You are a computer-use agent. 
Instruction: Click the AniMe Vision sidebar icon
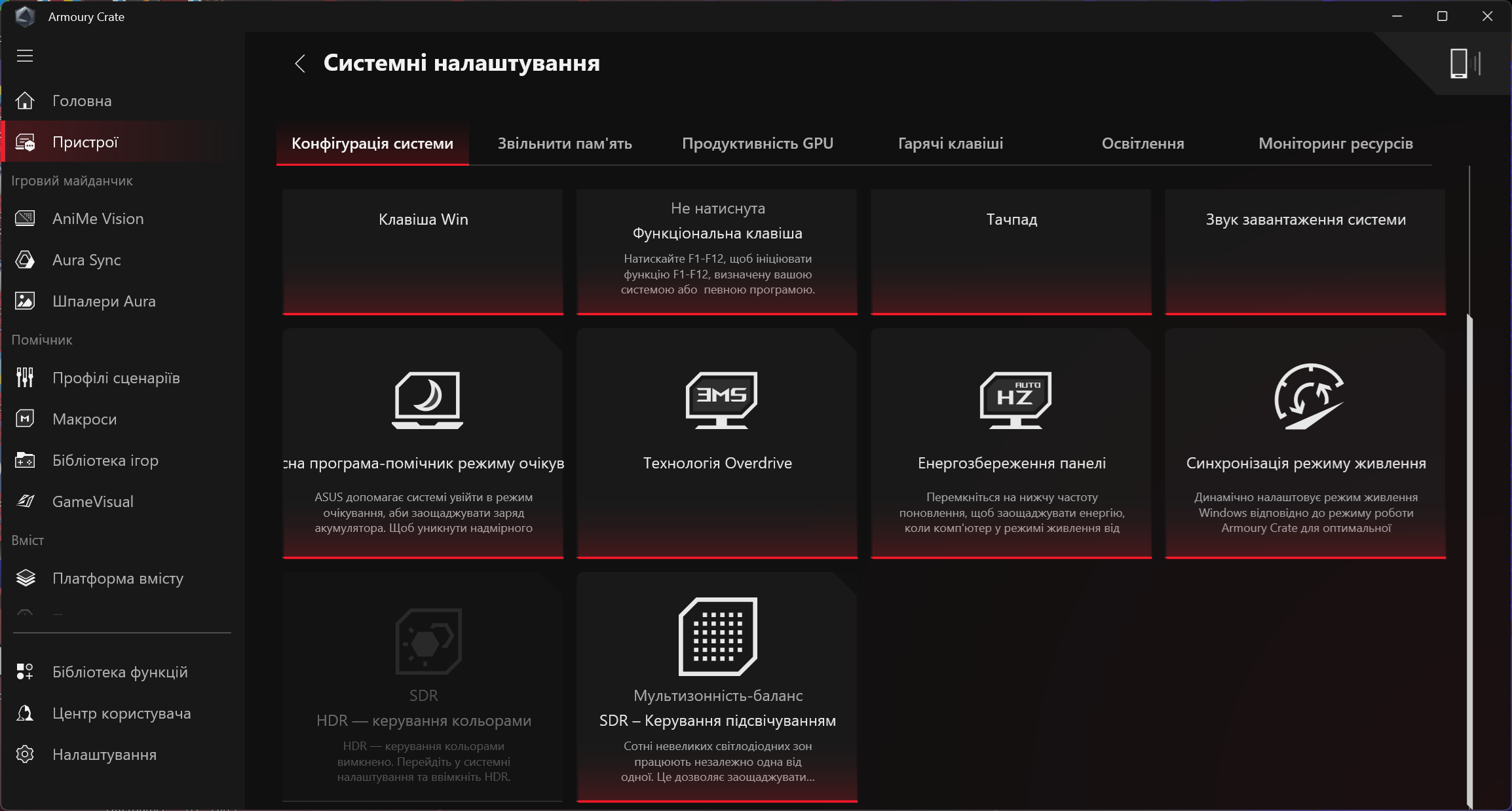coord(25,219)
